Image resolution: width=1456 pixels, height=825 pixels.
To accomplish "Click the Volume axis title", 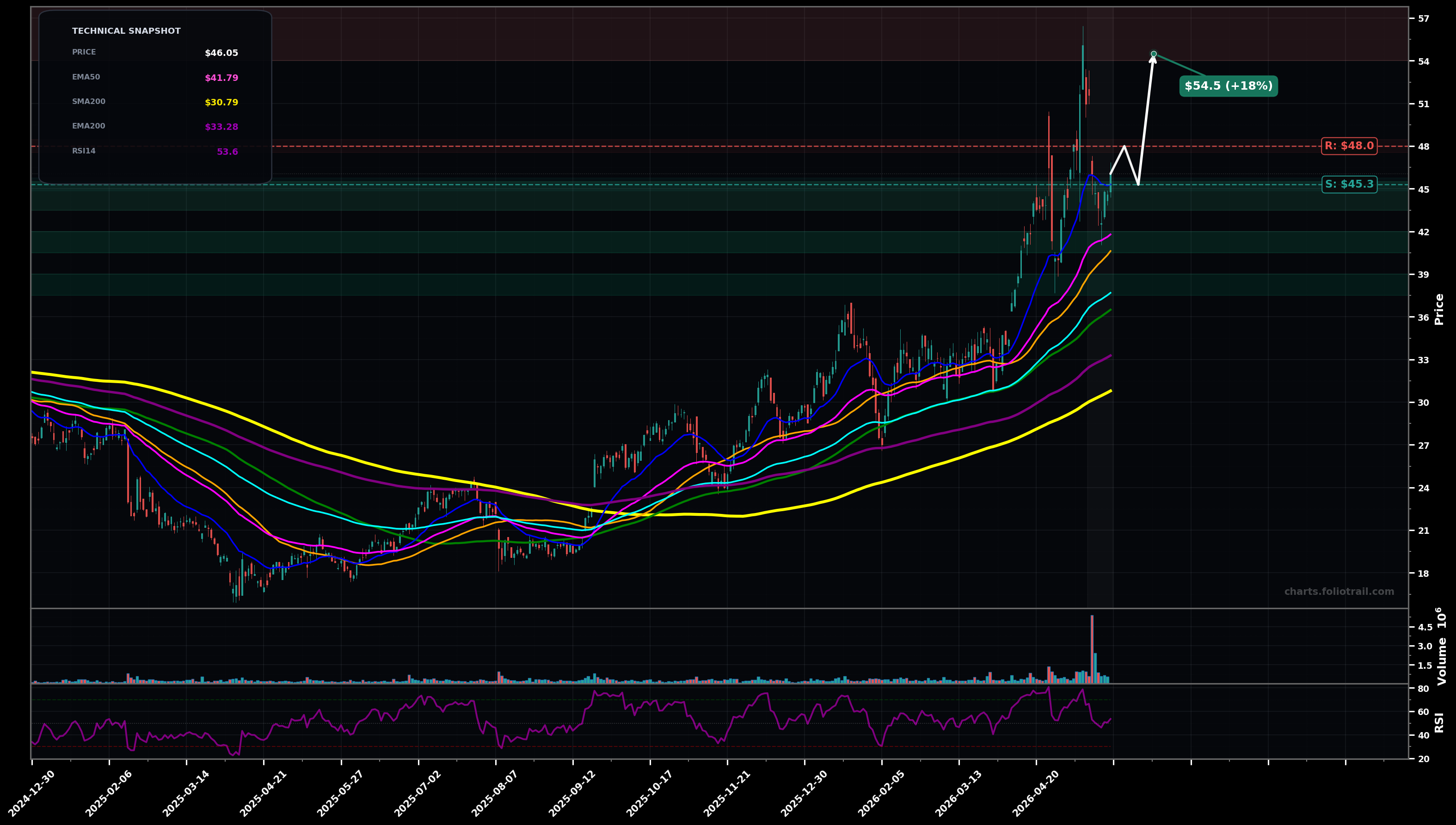I will [1442, 646].
